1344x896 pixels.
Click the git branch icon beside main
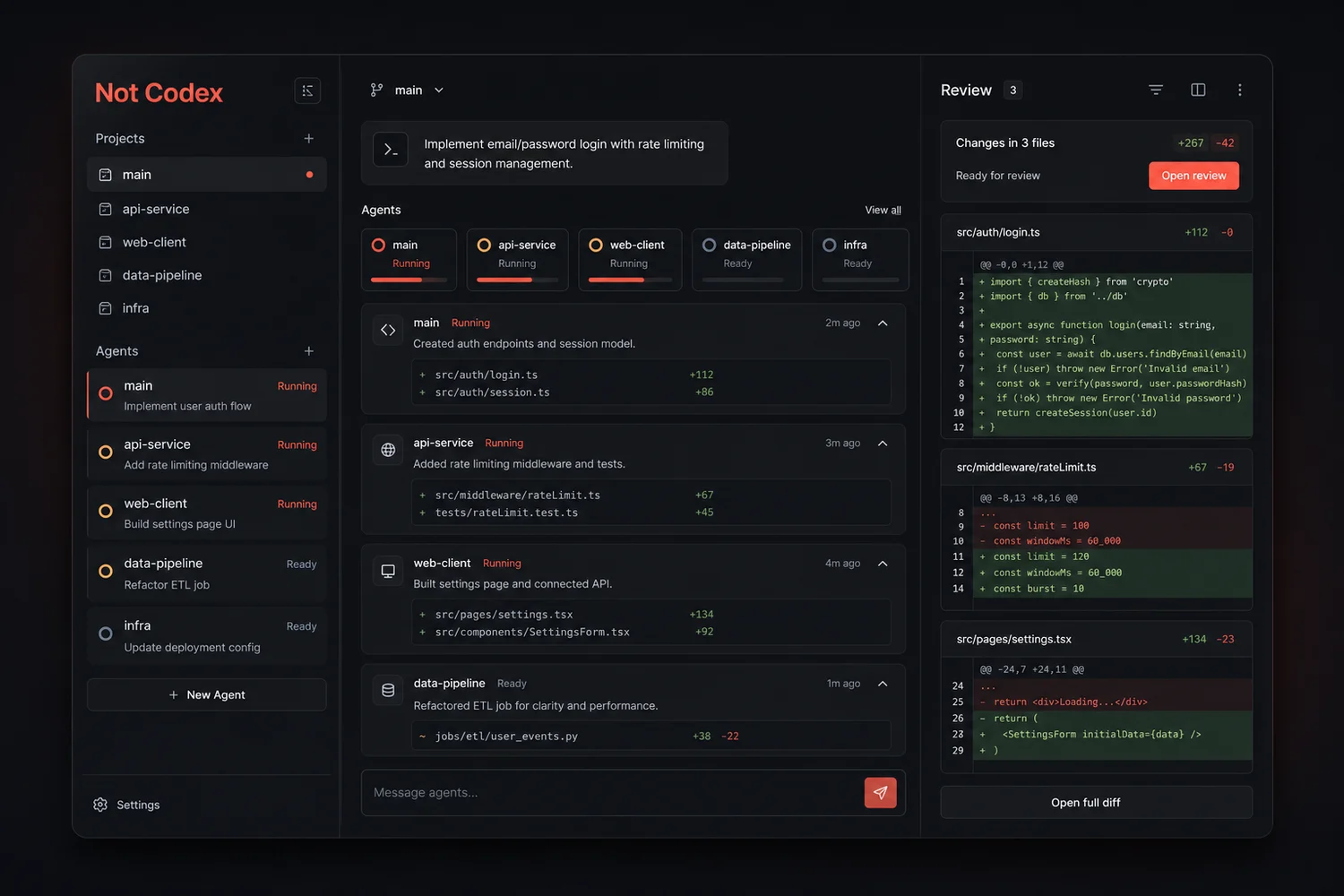pyautogui.click(x=376, y=90)
